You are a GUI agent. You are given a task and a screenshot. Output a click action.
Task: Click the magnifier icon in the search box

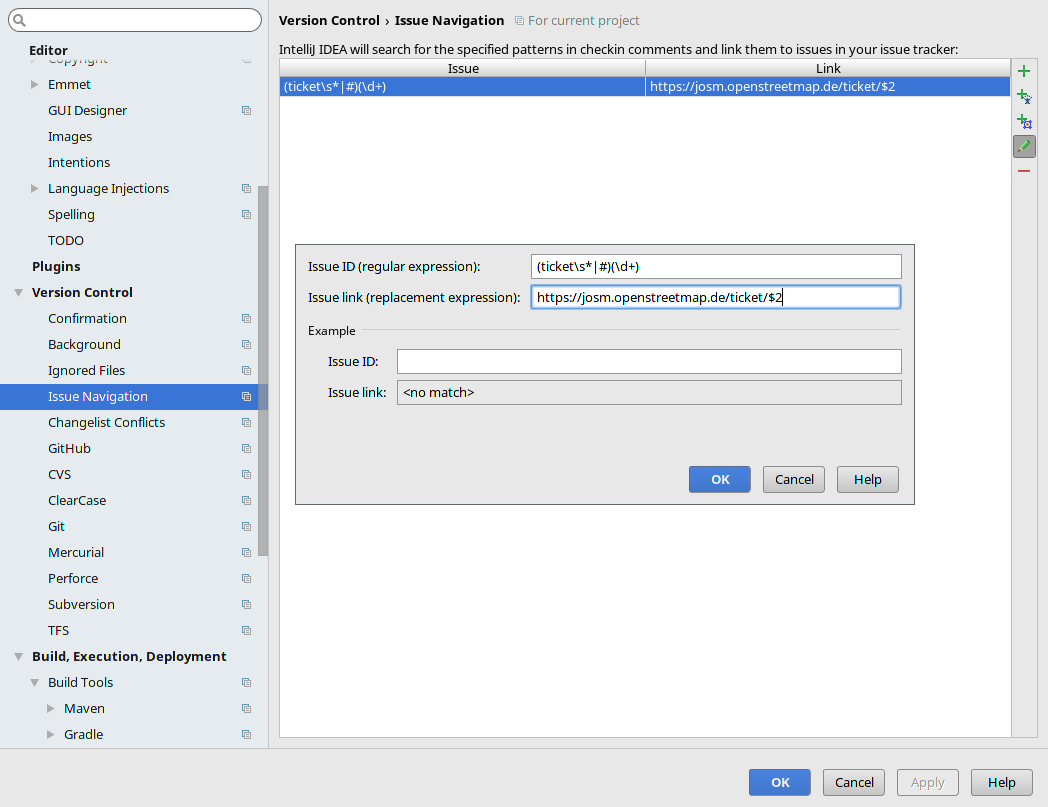(x=18, y=20)
